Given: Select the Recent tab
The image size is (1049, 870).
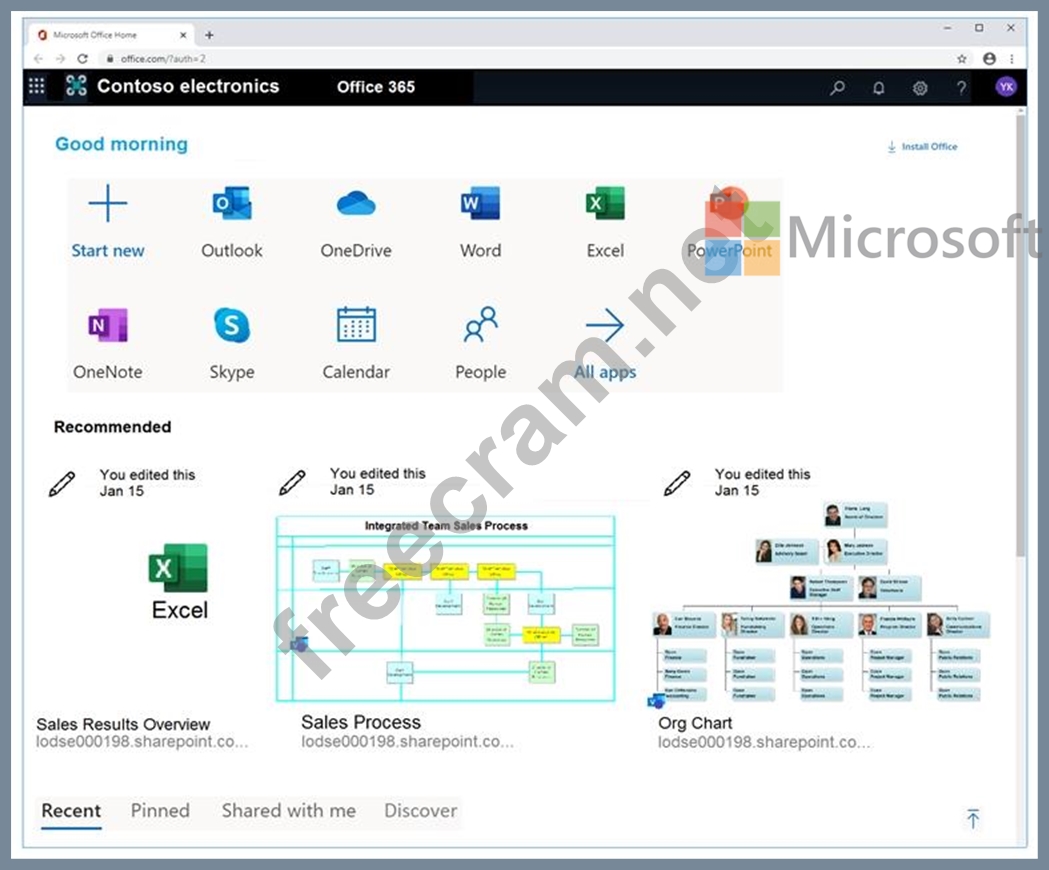Looking at the screenshot, I should pos(71,810).
